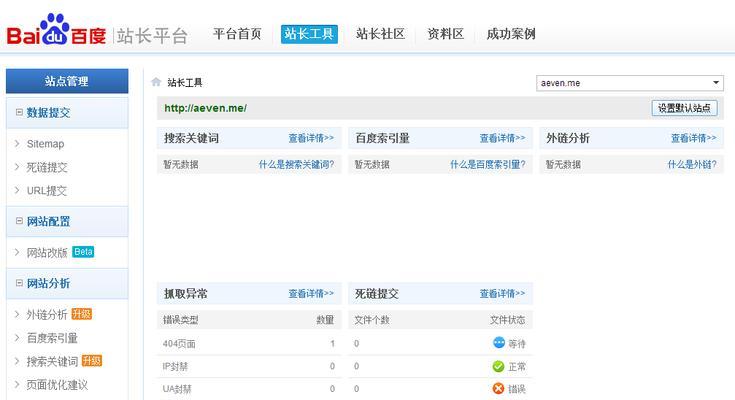Open 什么是百度索引量? help link

[488, 164]
